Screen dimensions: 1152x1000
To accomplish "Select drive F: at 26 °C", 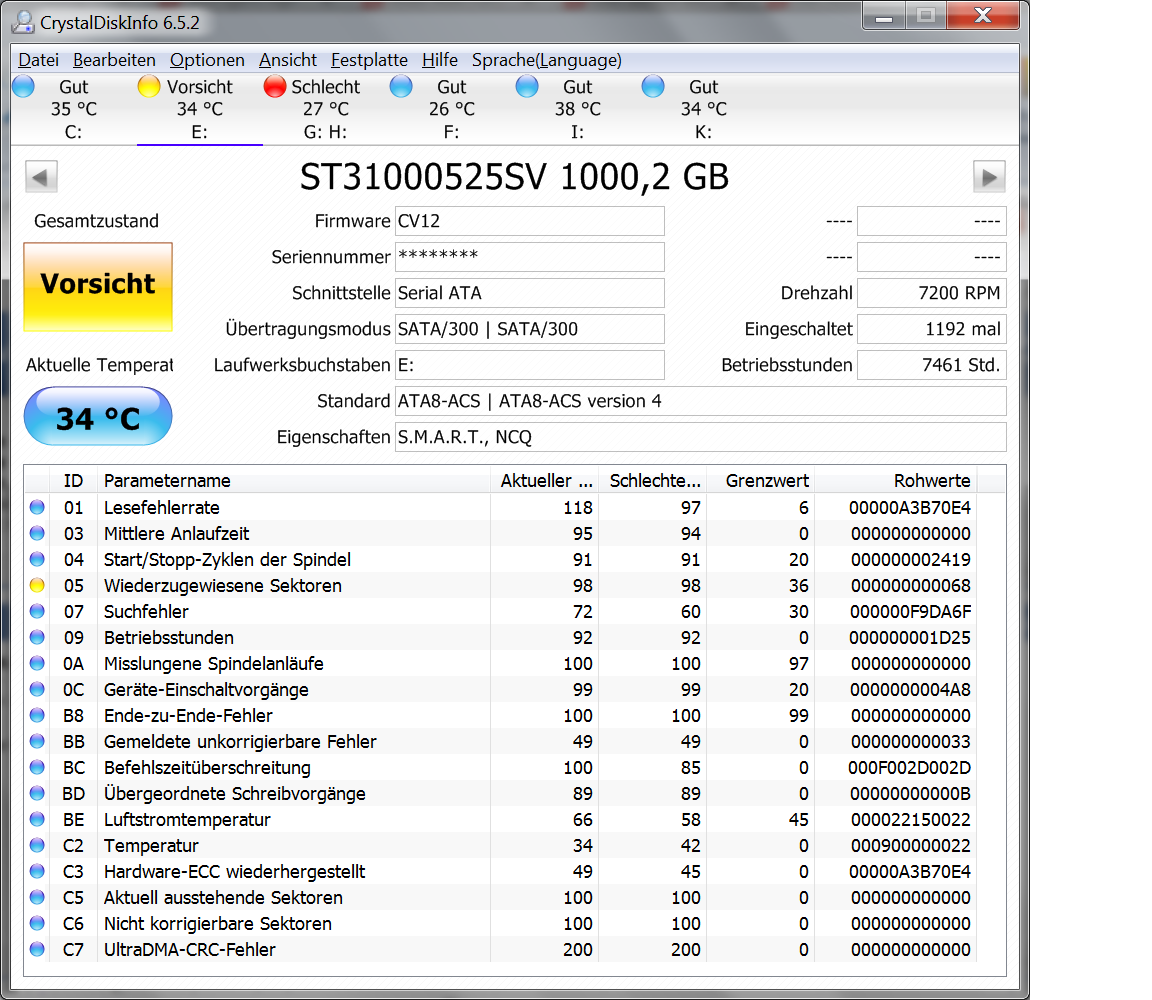I will [452, 109].
